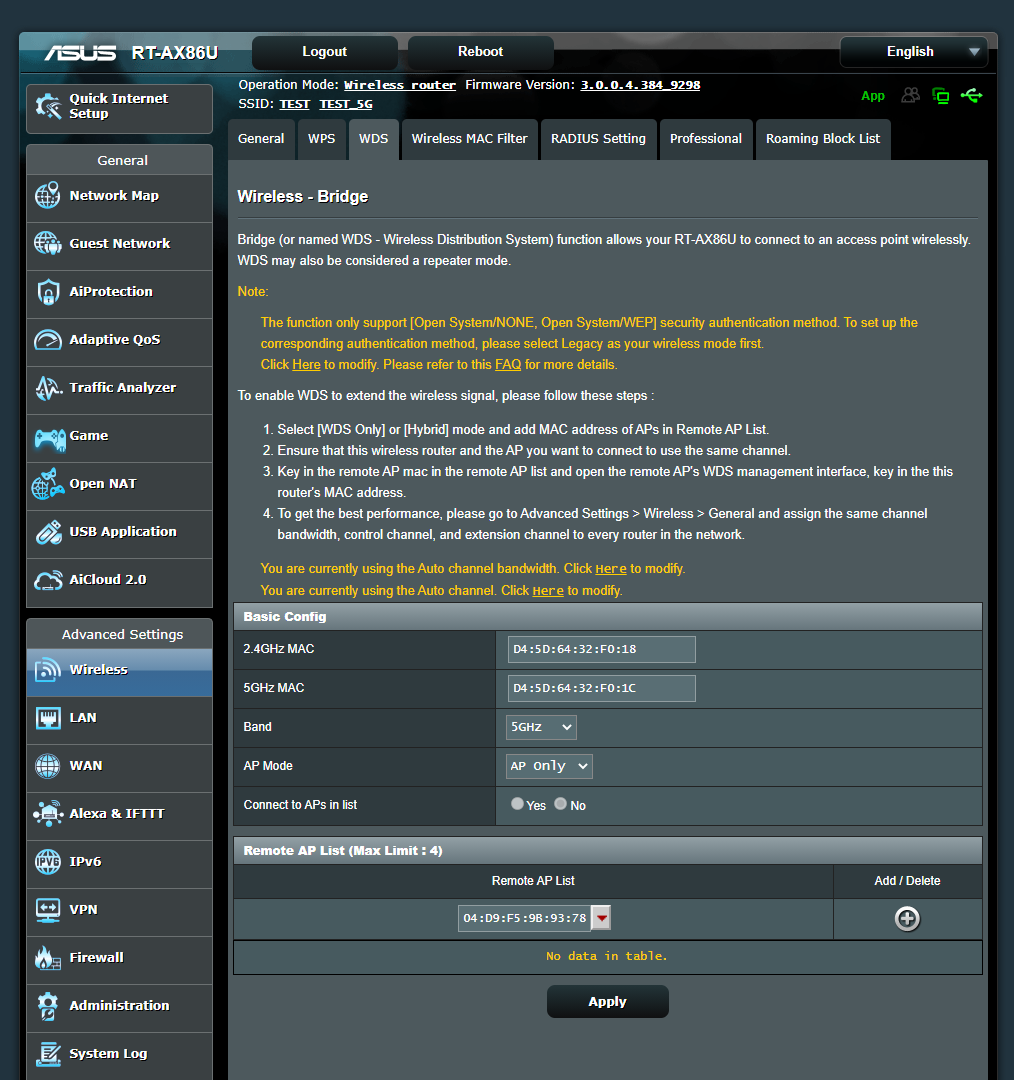
Task: Open the FAQ link
Action: point(508,365)
